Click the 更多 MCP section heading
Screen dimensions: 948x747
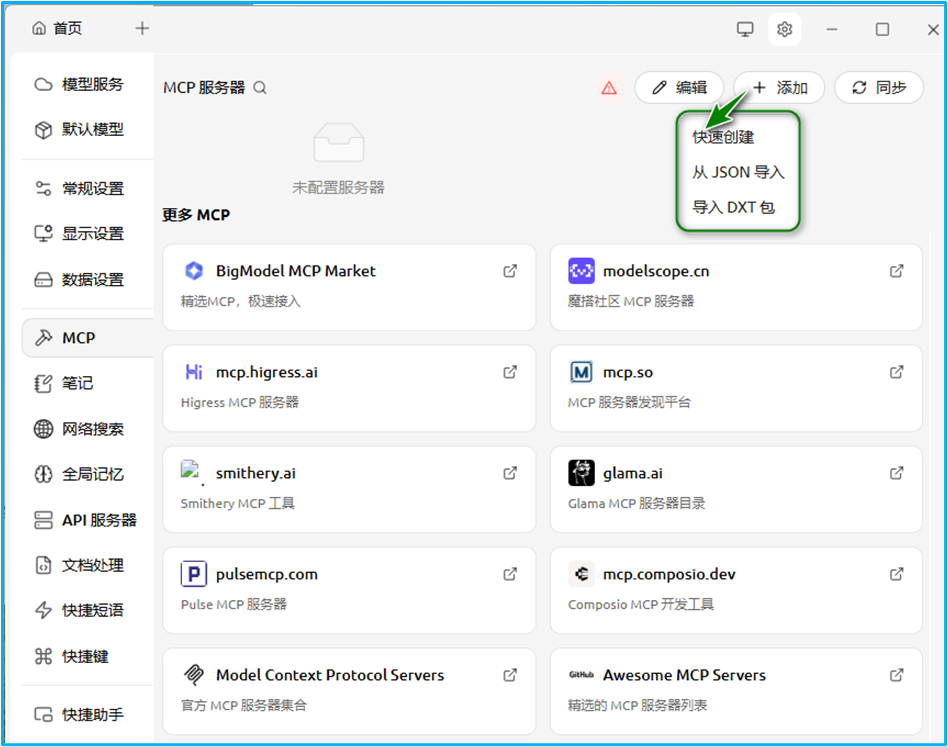196,215
